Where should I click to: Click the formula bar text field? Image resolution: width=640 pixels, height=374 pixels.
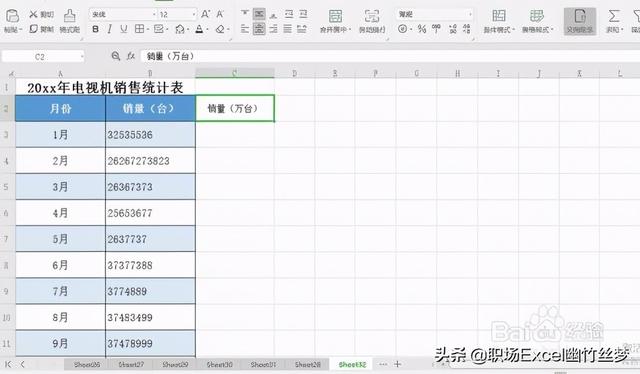tap(390, 56)
